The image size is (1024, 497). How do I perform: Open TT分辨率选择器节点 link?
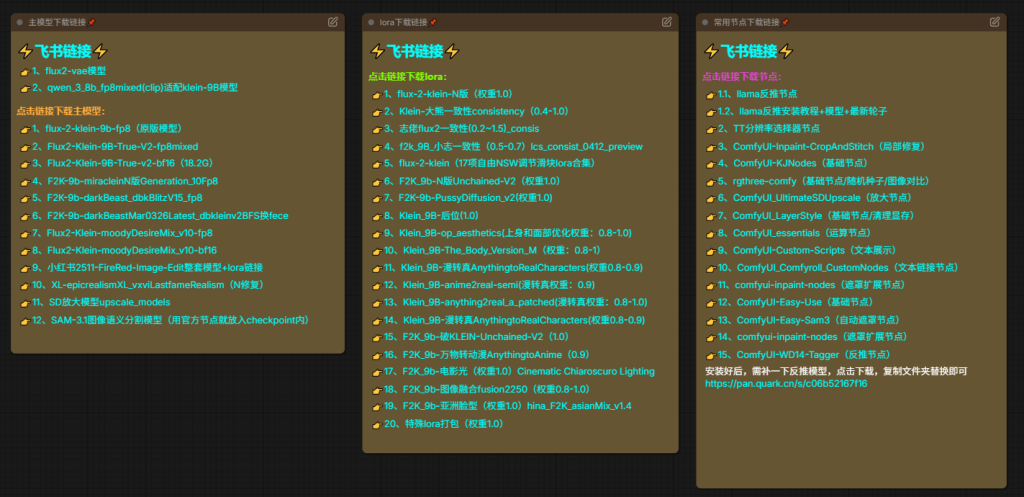pos(769,129)
